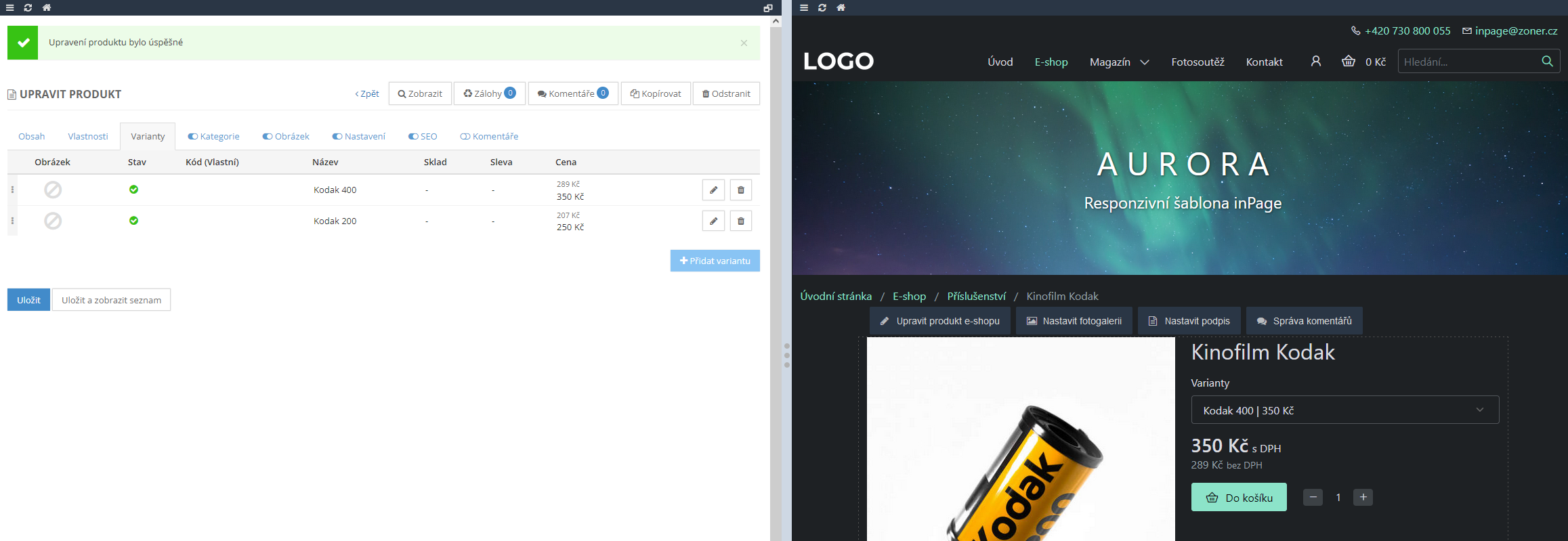Switch to the Vlastnosti tab
The image size is (1568, 541).
(x=88, y=136)
